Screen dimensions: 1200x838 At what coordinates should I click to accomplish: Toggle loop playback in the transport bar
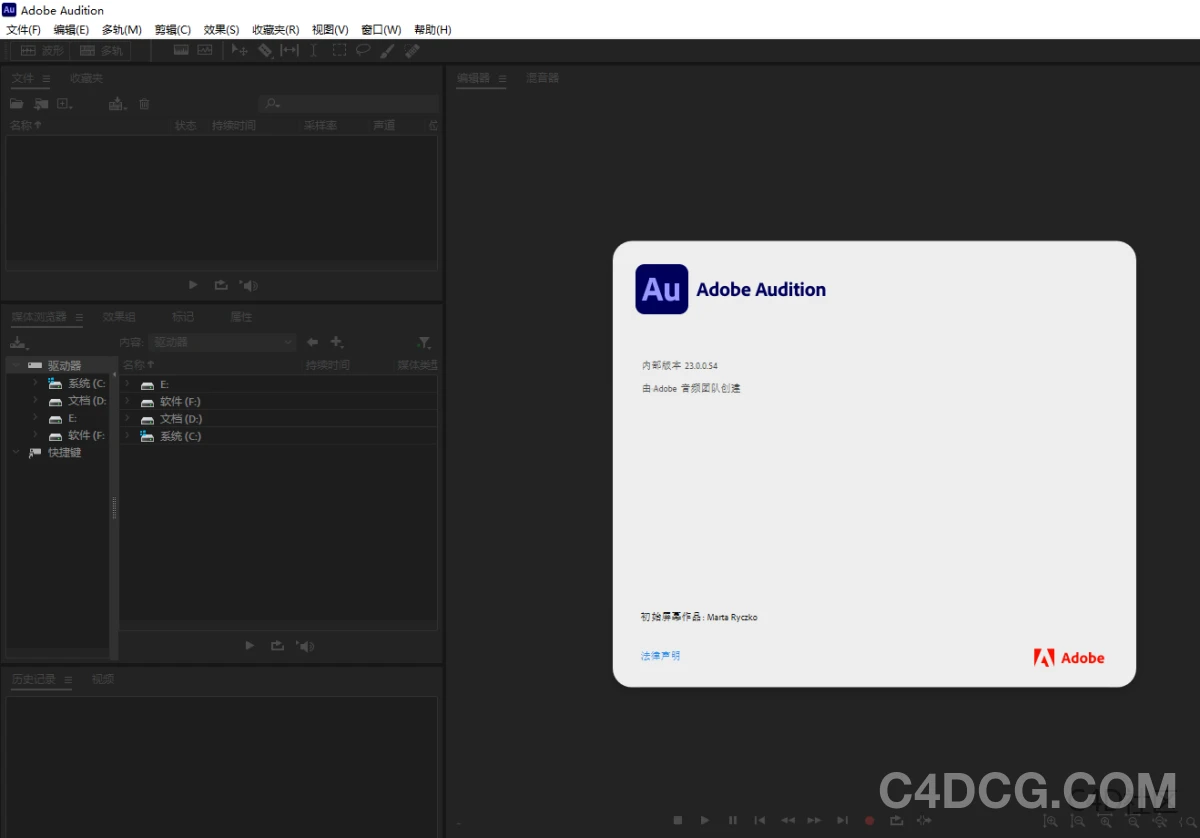[x=897, y=820]
